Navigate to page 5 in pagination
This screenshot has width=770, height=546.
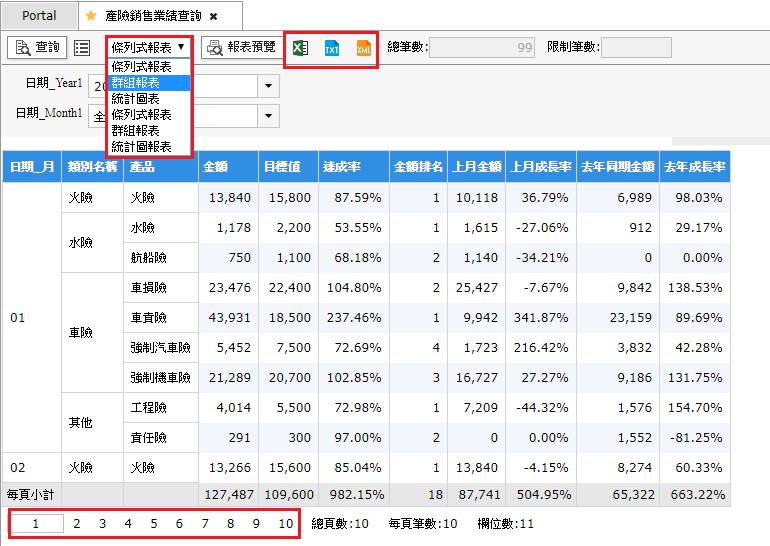(153, 523)
